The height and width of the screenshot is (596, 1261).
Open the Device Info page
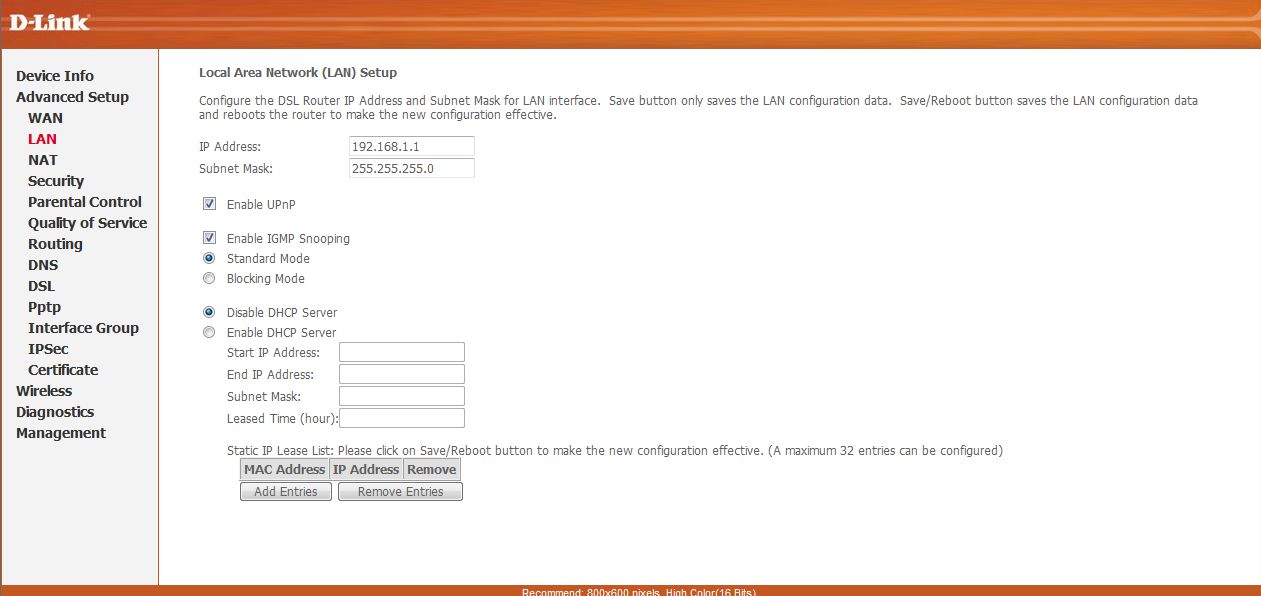click(55, 76)
